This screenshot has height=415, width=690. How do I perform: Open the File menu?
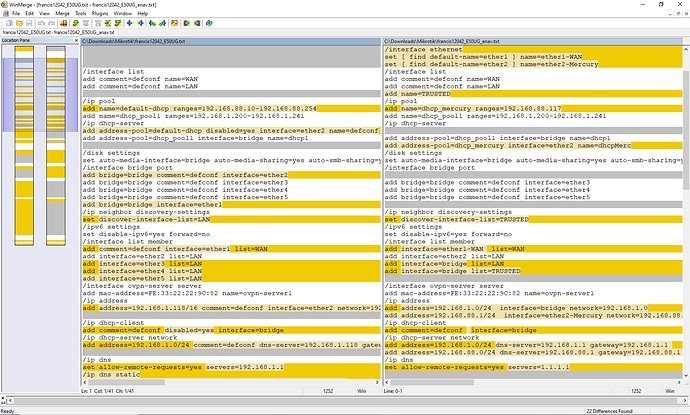[15, 13]
